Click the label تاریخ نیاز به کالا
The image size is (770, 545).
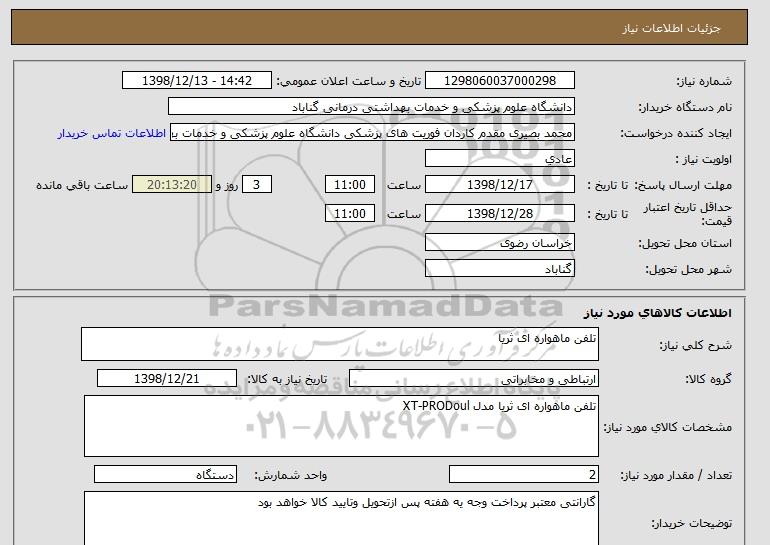(287, 379)
